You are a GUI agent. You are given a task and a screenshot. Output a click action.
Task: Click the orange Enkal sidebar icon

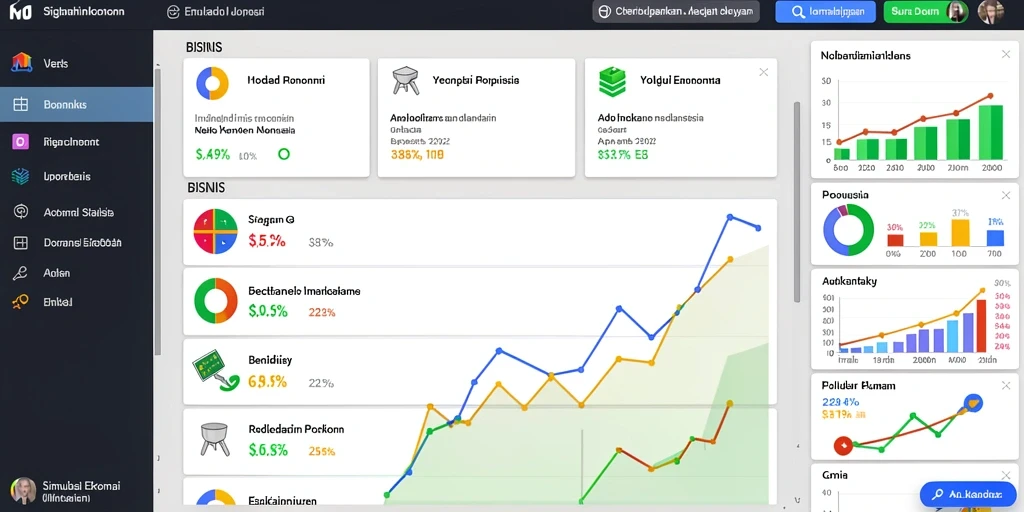click(x=20, y=302)
